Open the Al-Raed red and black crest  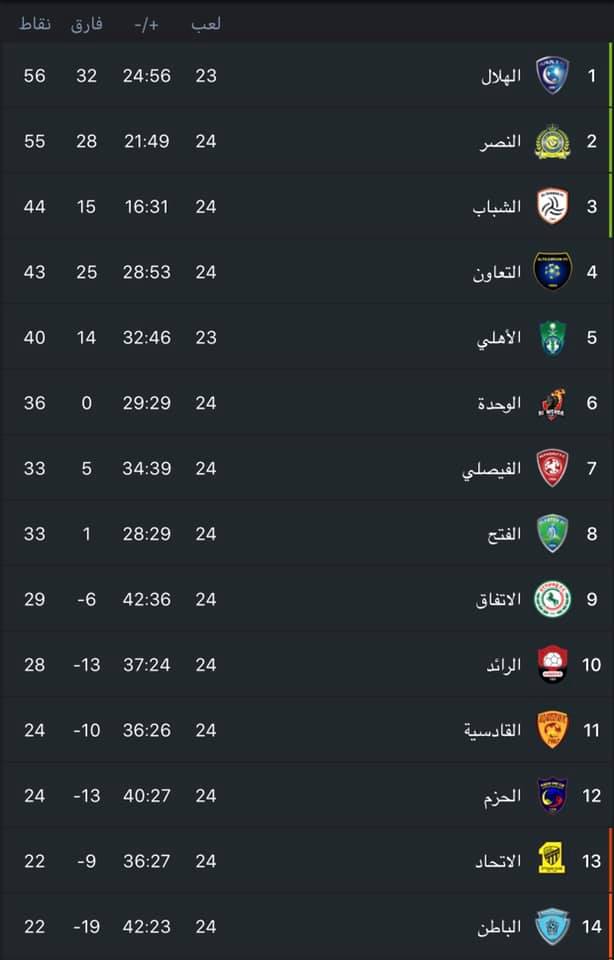pos(552,664)
